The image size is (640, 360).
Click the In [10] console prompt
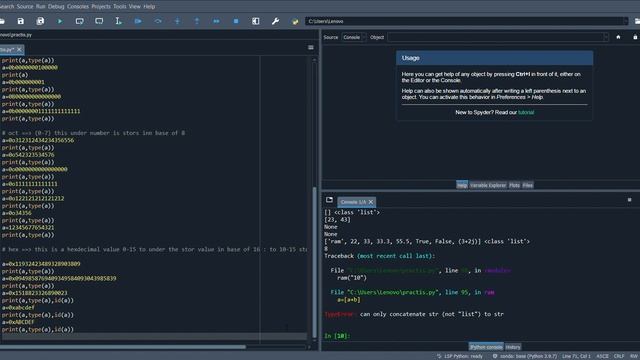[x=337, y=336]
